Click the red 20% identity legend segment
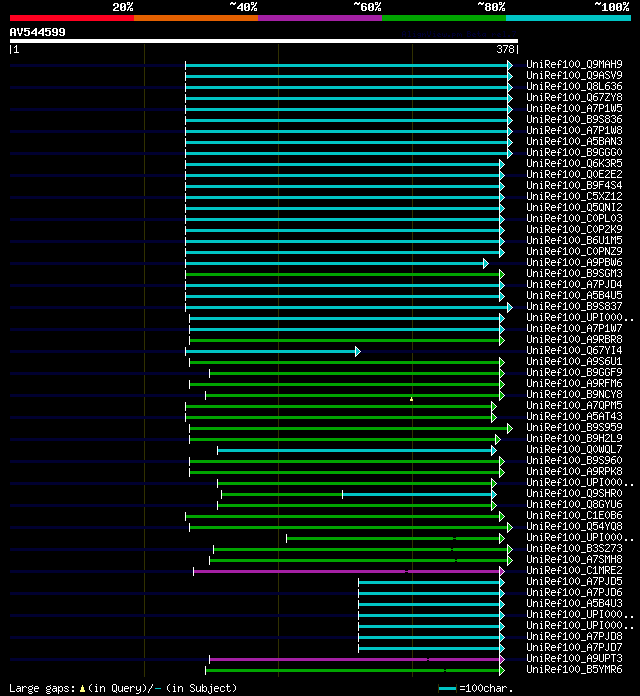This screenshot has height=696, width=640. [72, 18]
